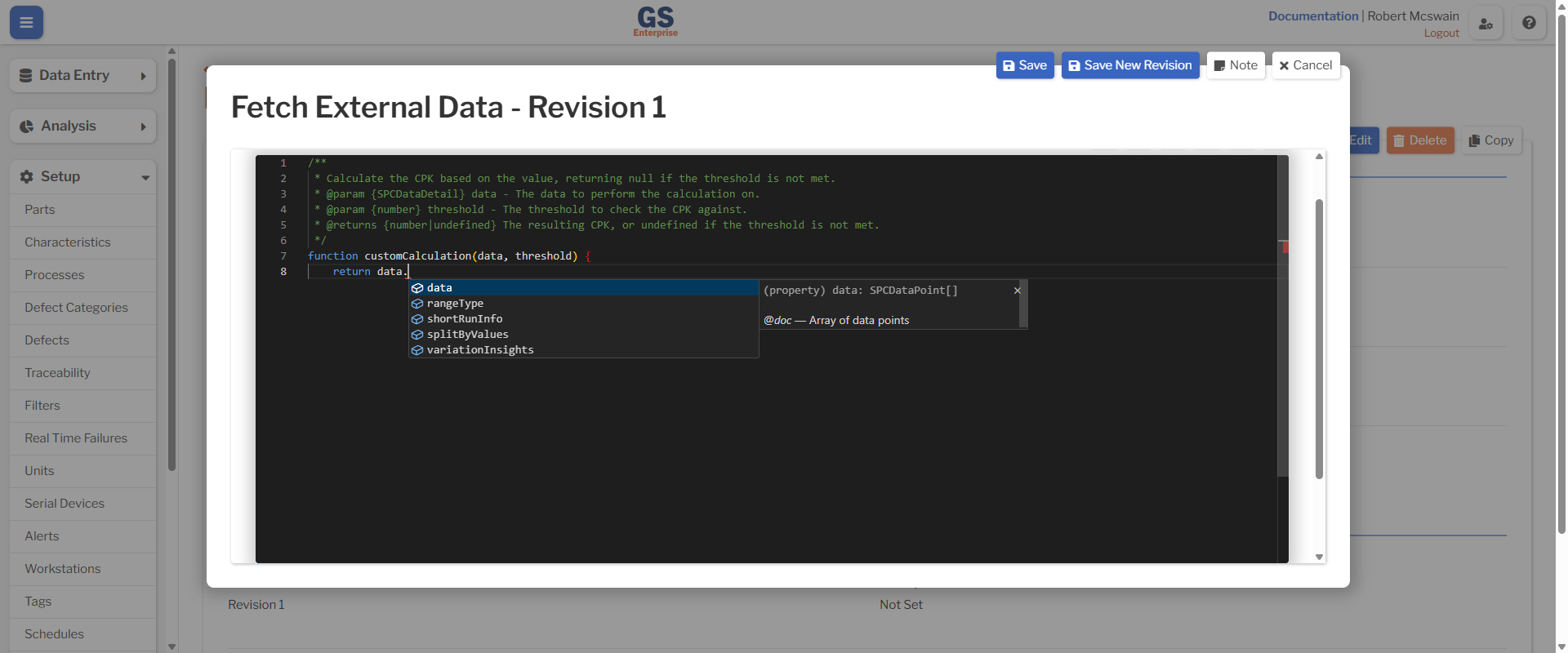
Task: Open Schedules in the sidebar
Action: click(83, 634)
